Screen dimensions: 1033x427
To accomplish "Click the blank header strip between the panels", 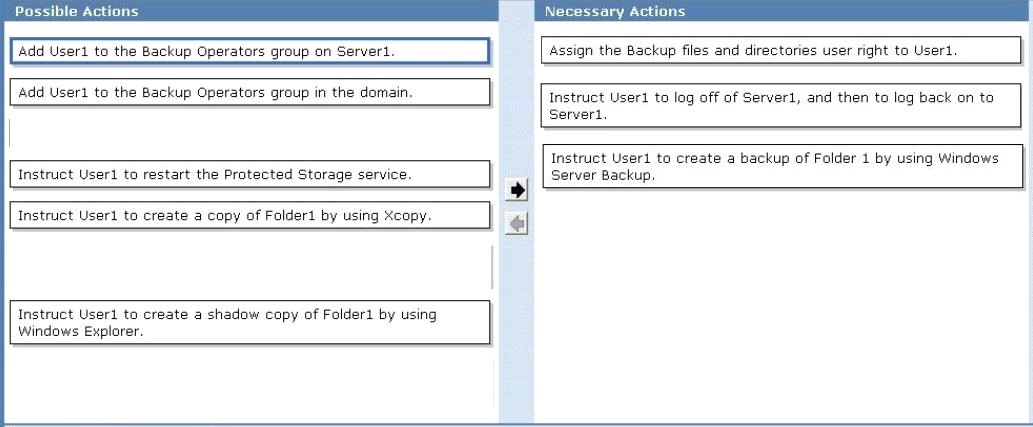I will 516,11.
